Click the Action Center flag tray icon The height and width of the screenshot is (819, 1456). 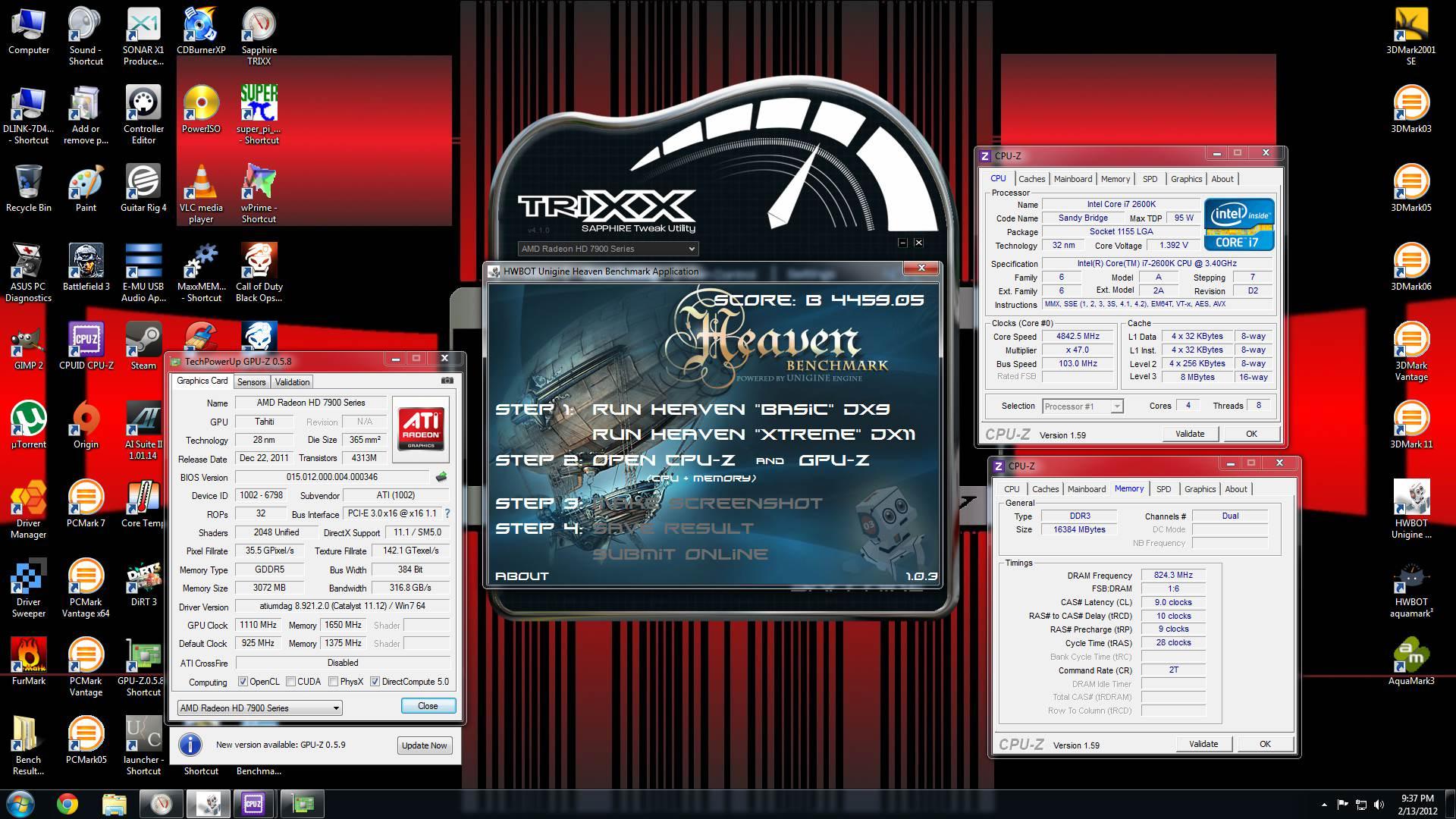point(1342,805)
